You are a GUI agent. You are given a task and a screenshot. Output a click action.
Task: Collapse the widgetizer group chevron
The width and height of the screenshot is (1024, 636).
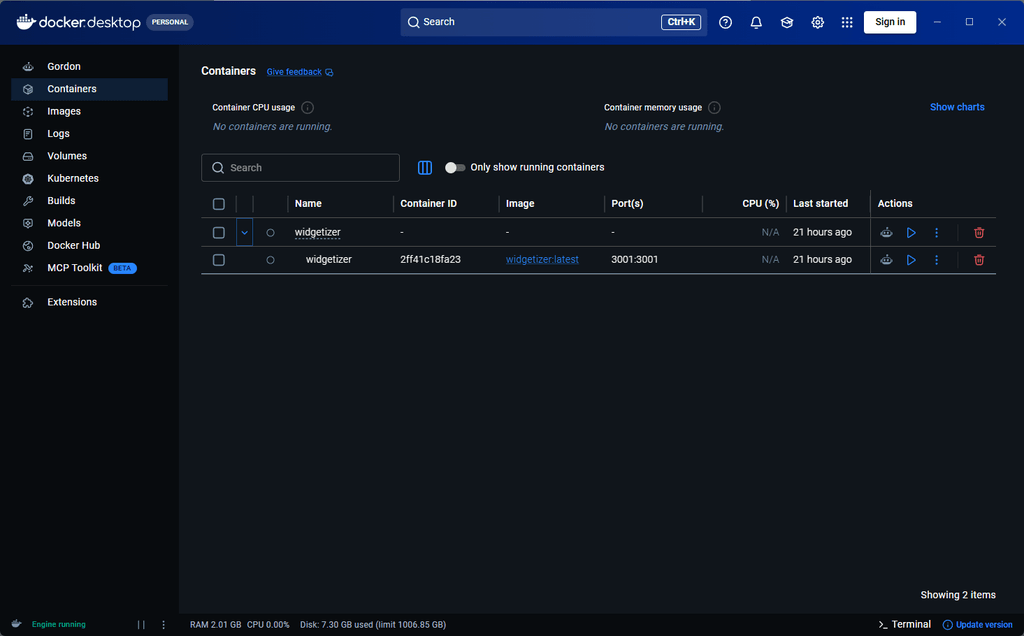coord(244,232)
